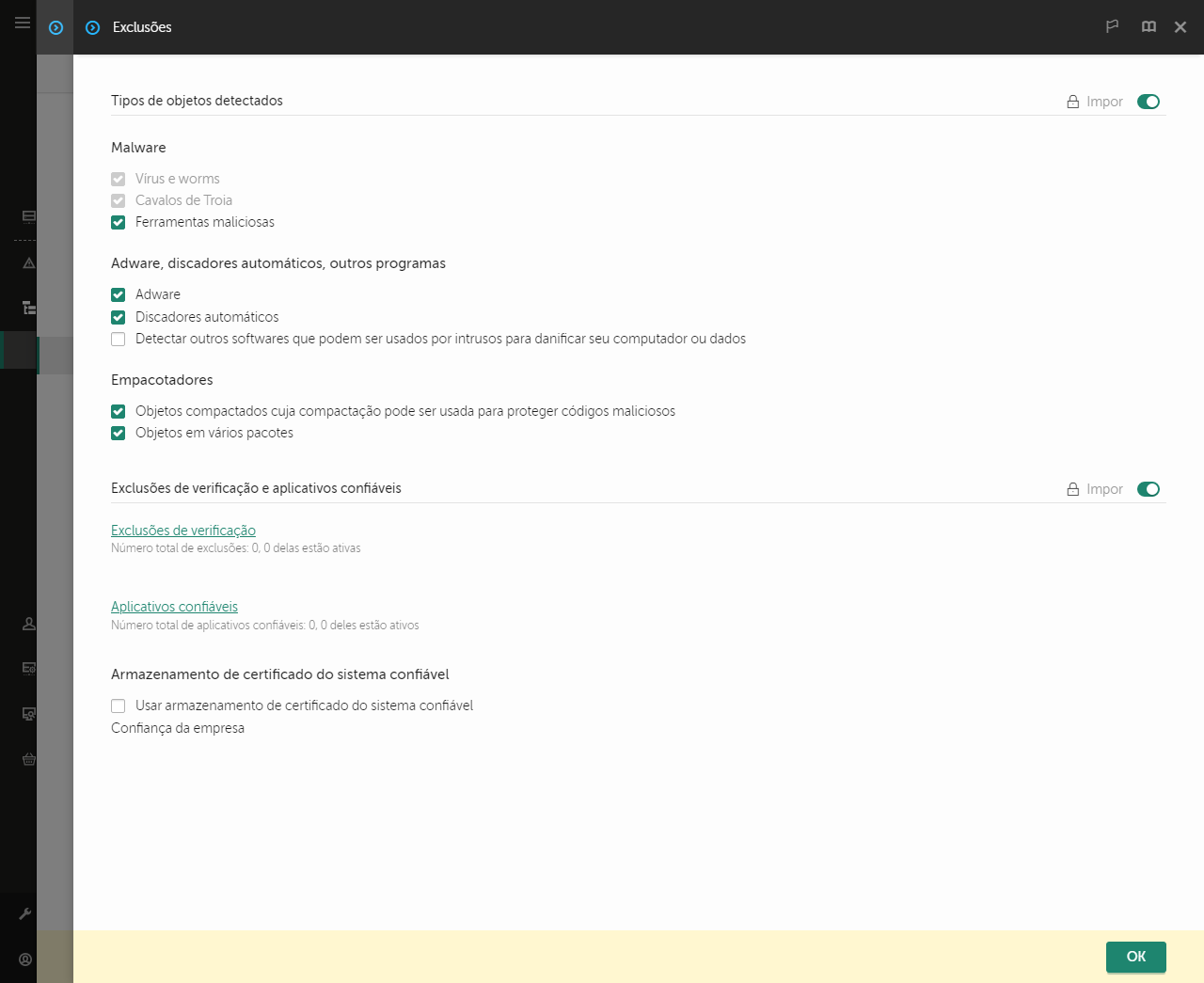
Task: Open the hamburger menu in the sidebar
Action: 22,23
